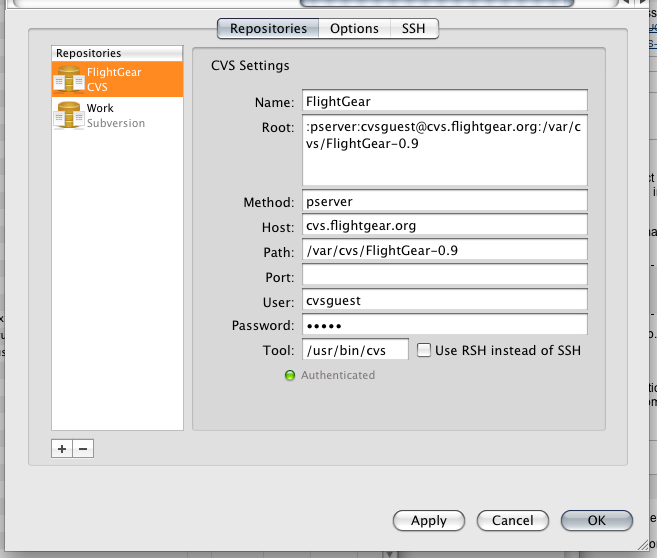
Task: Open the SSH tab
Action: 413,29
